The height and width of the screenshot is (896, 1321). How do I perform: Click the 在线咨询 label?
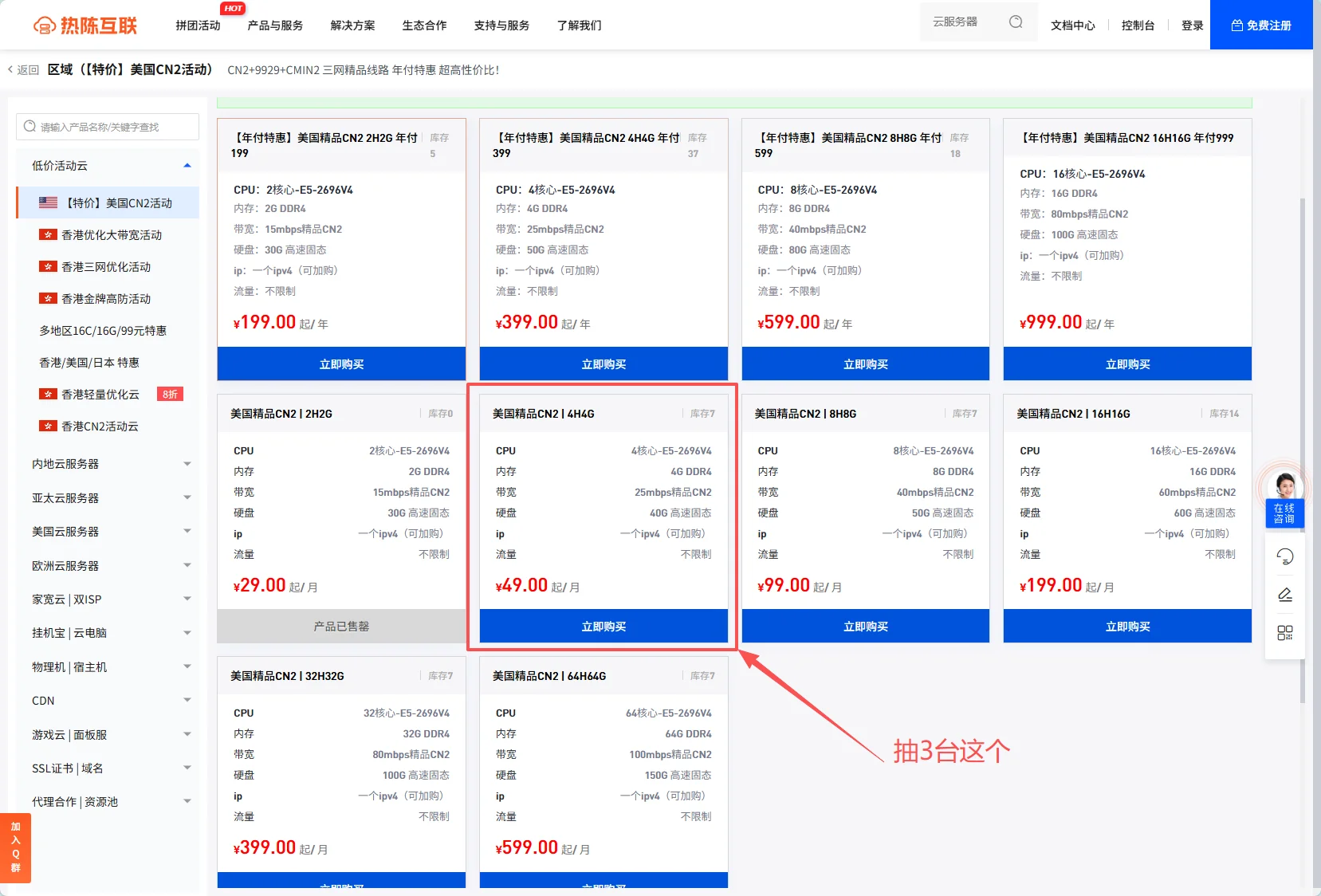(x=1284, y=513)
